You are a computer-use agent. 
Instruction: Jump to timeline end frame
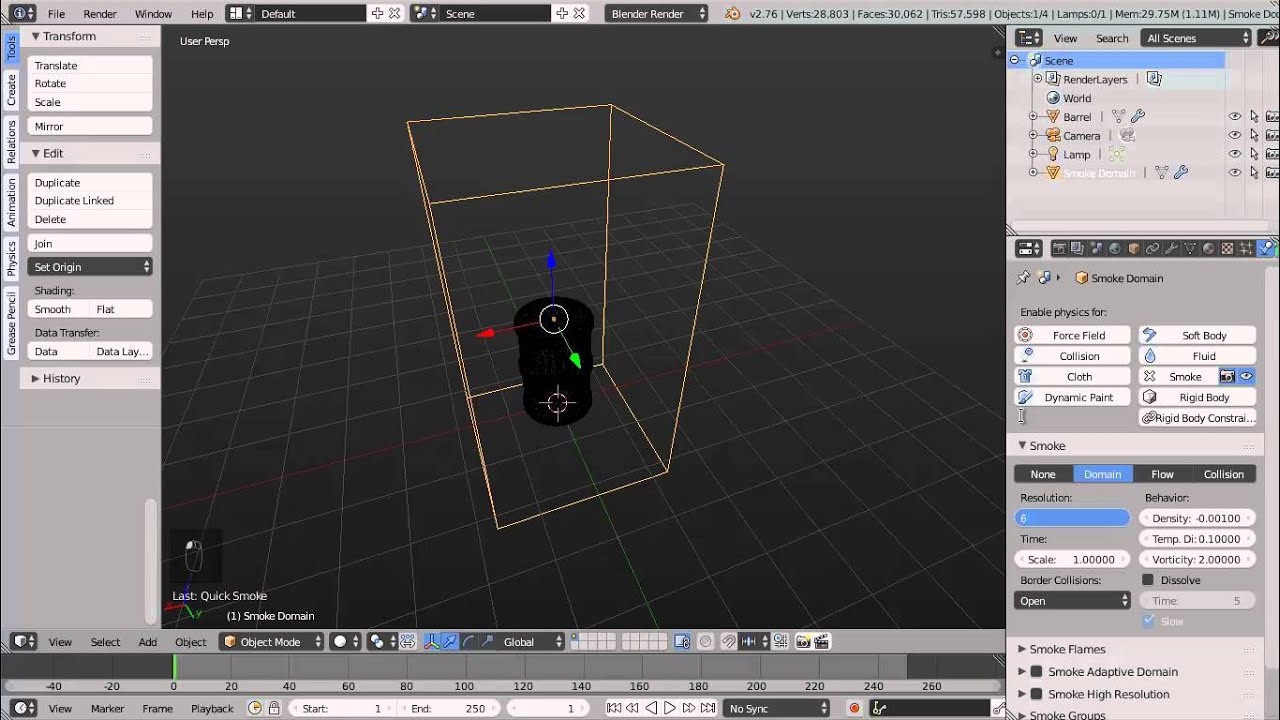point(707,708)
